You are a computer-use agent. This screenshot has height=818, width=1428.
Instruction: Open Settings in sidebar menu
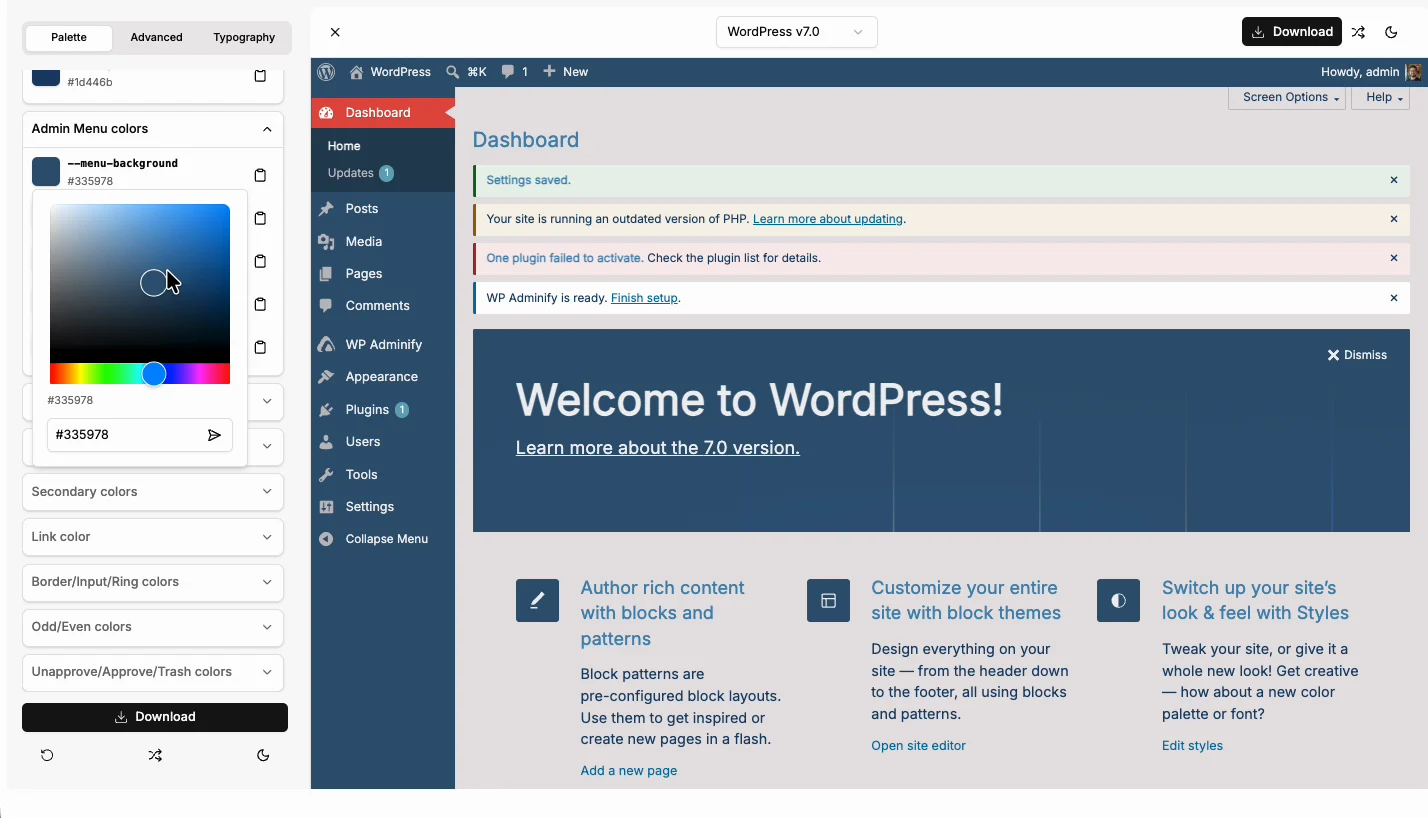[383, 506]
